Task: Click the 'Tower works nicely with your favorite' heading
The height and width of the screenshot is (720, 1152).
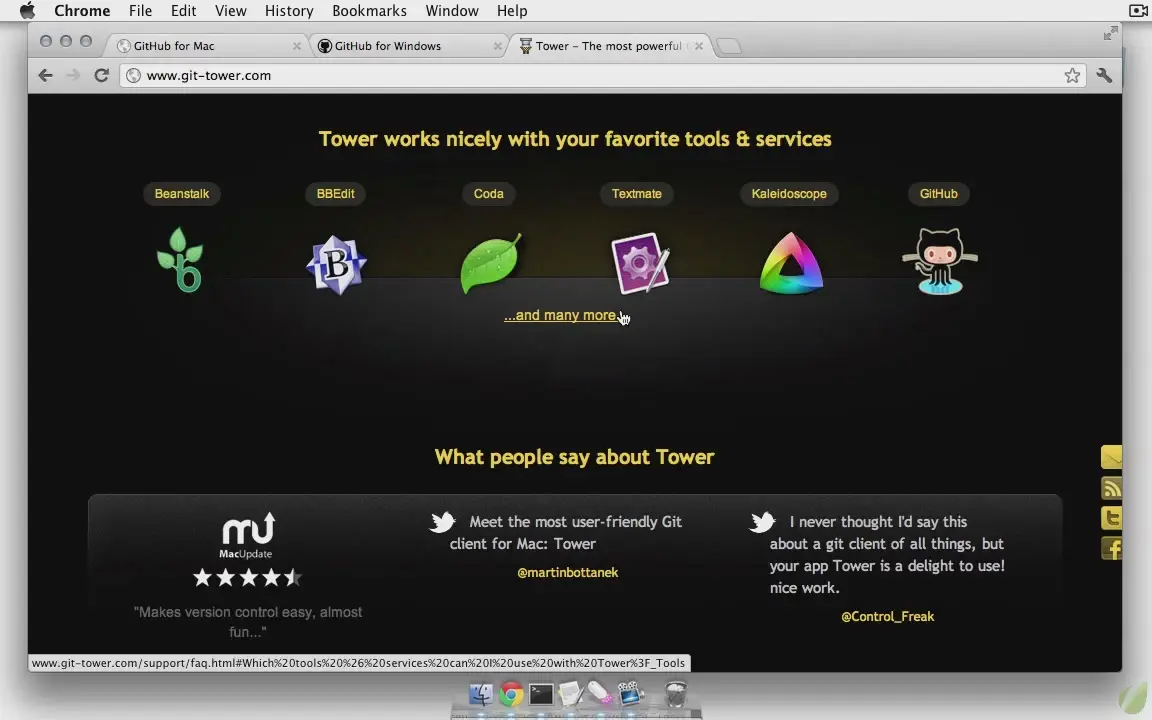Action: click(x=575, y=139)
